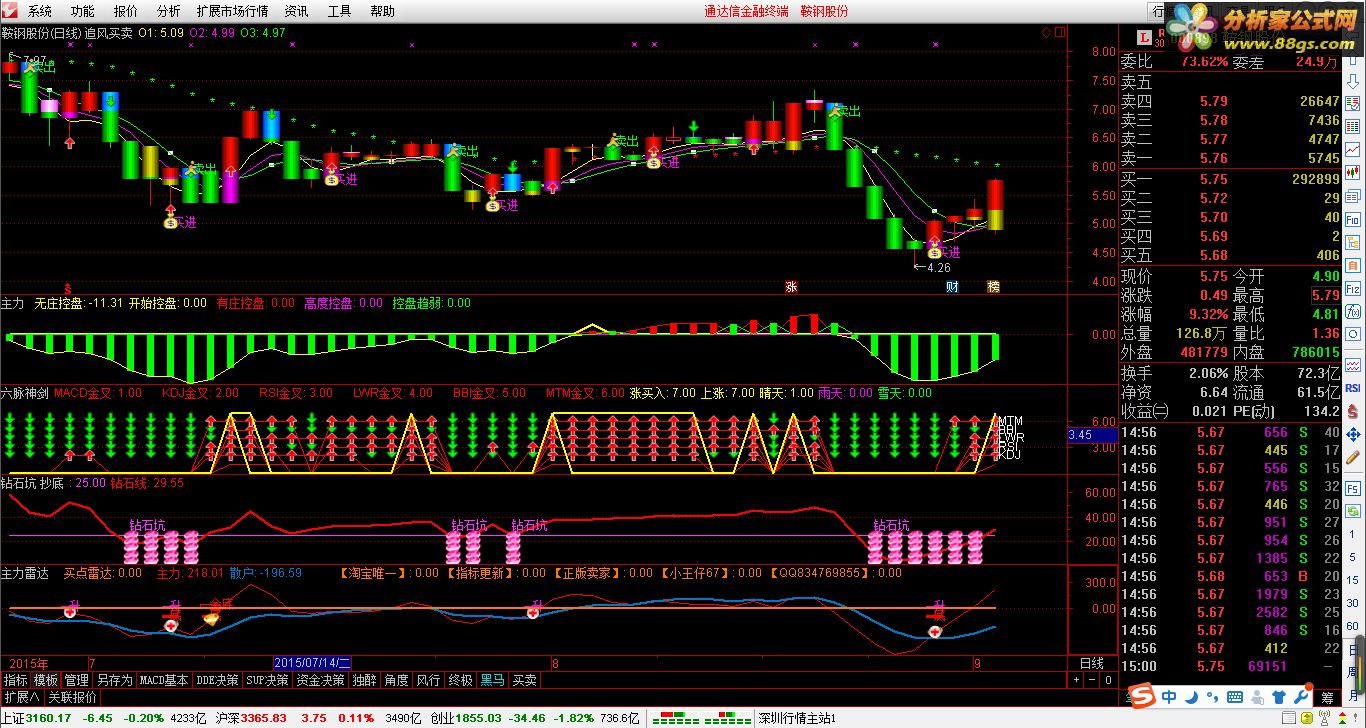The height and width of the screenshot is (728, 1366).
Task: Open the 日线 period selector
Action: [1092, 663]
